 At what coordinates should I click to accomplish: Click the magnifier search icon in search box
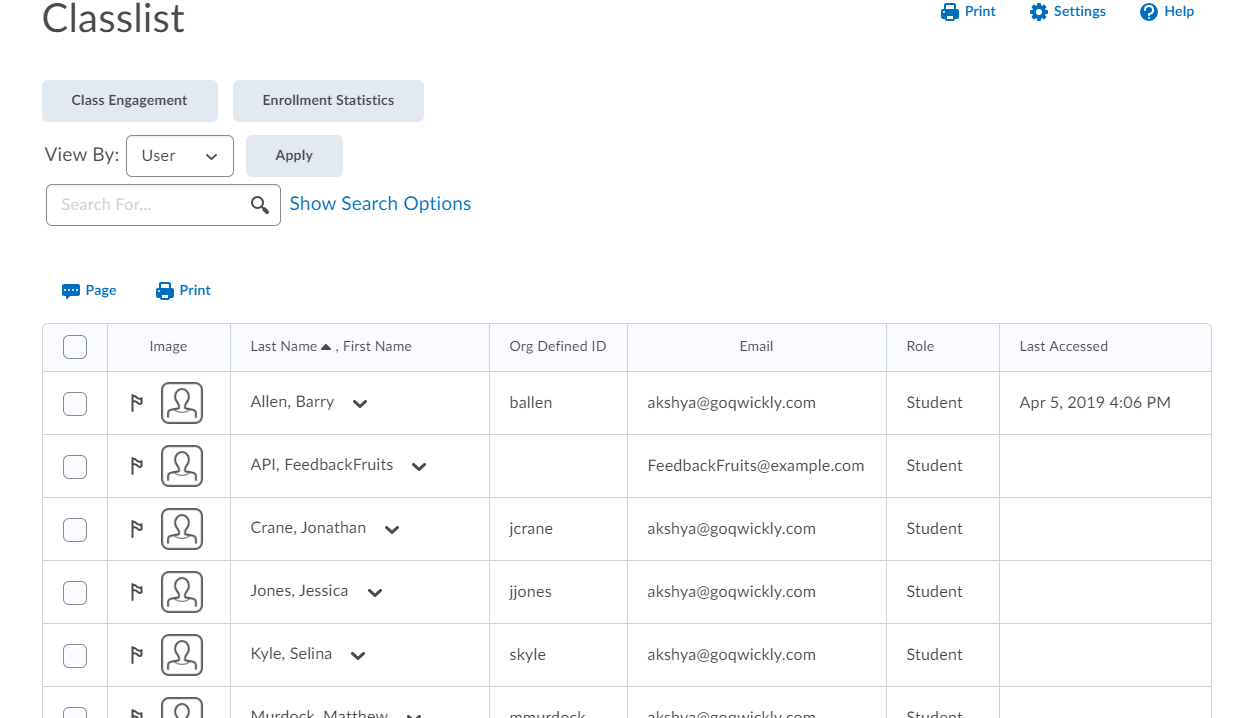pyautogui.click(x=260, y=205)
